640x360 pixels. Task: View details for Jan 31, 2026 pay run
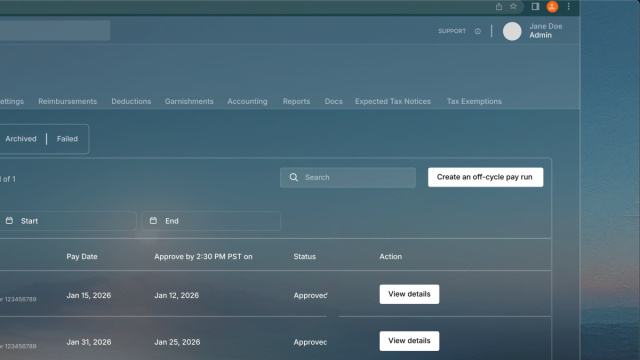pos(409,341)
